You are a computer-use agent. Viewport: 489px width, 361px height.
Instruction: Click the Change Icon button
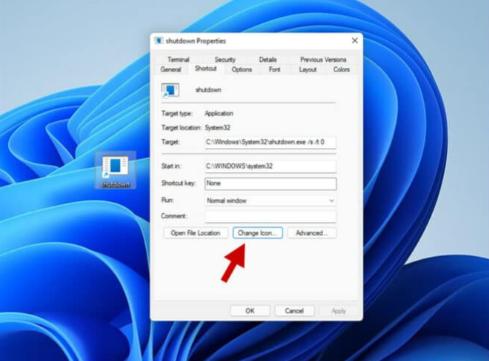258,233
